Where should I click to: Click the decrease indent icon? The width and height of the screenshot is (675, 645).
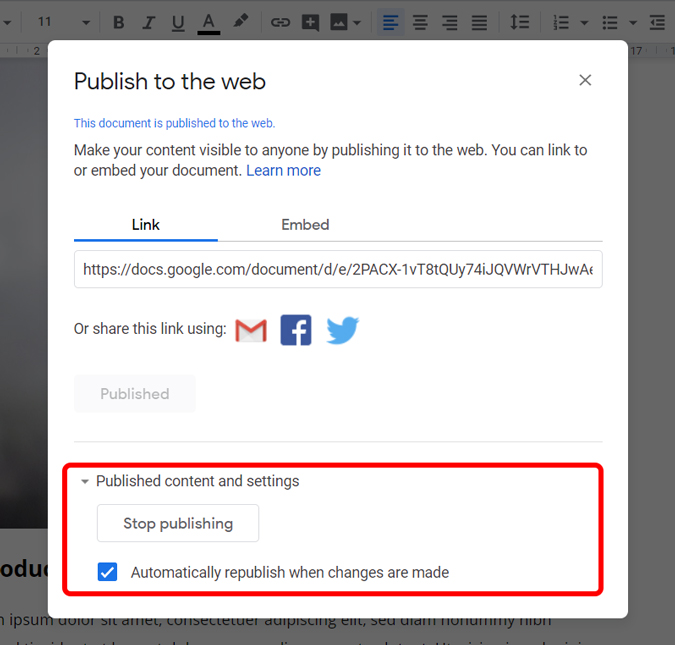pos(657,22)
